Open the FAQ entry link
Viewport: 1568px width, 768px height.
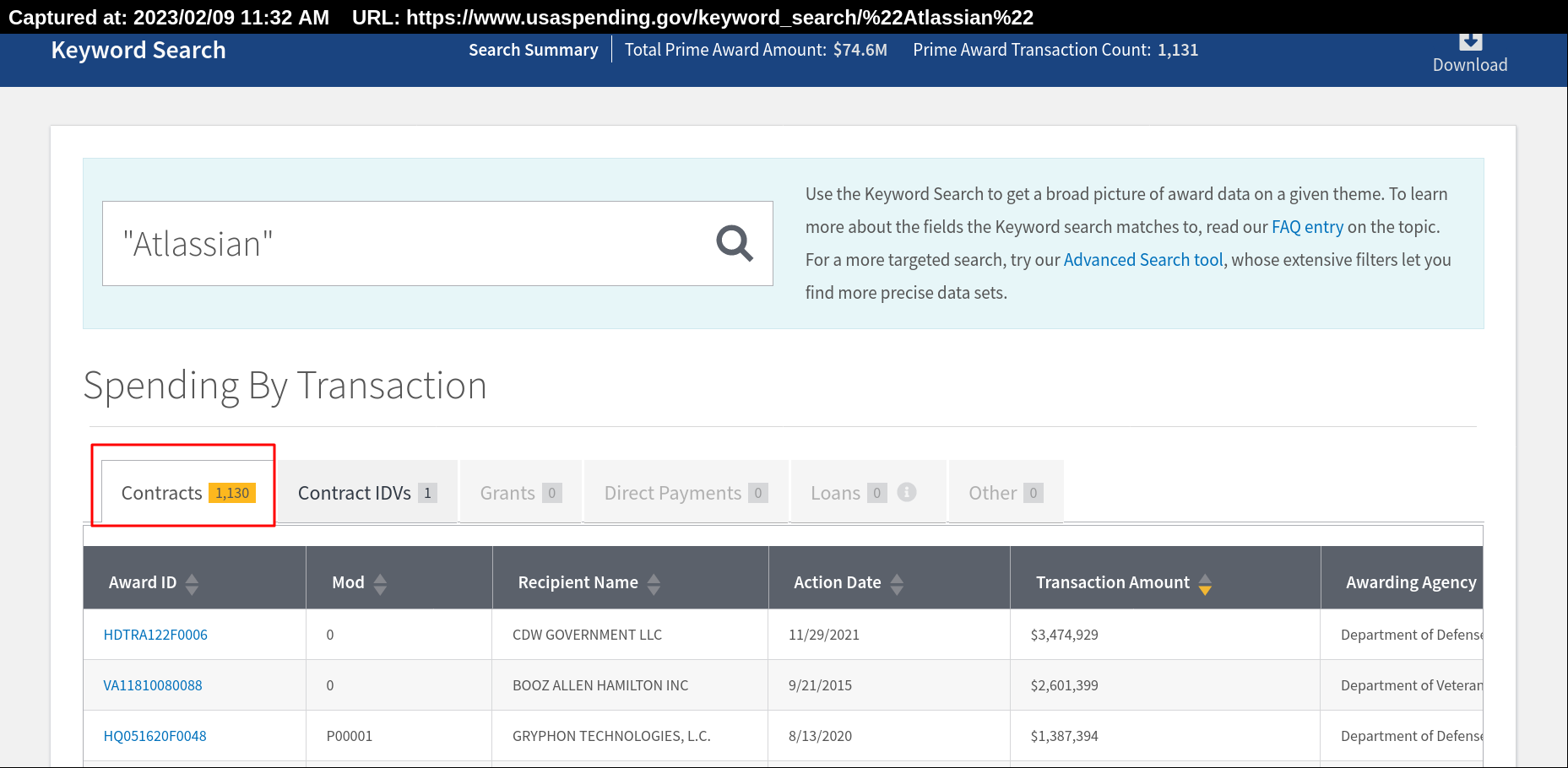[1307, 227]
